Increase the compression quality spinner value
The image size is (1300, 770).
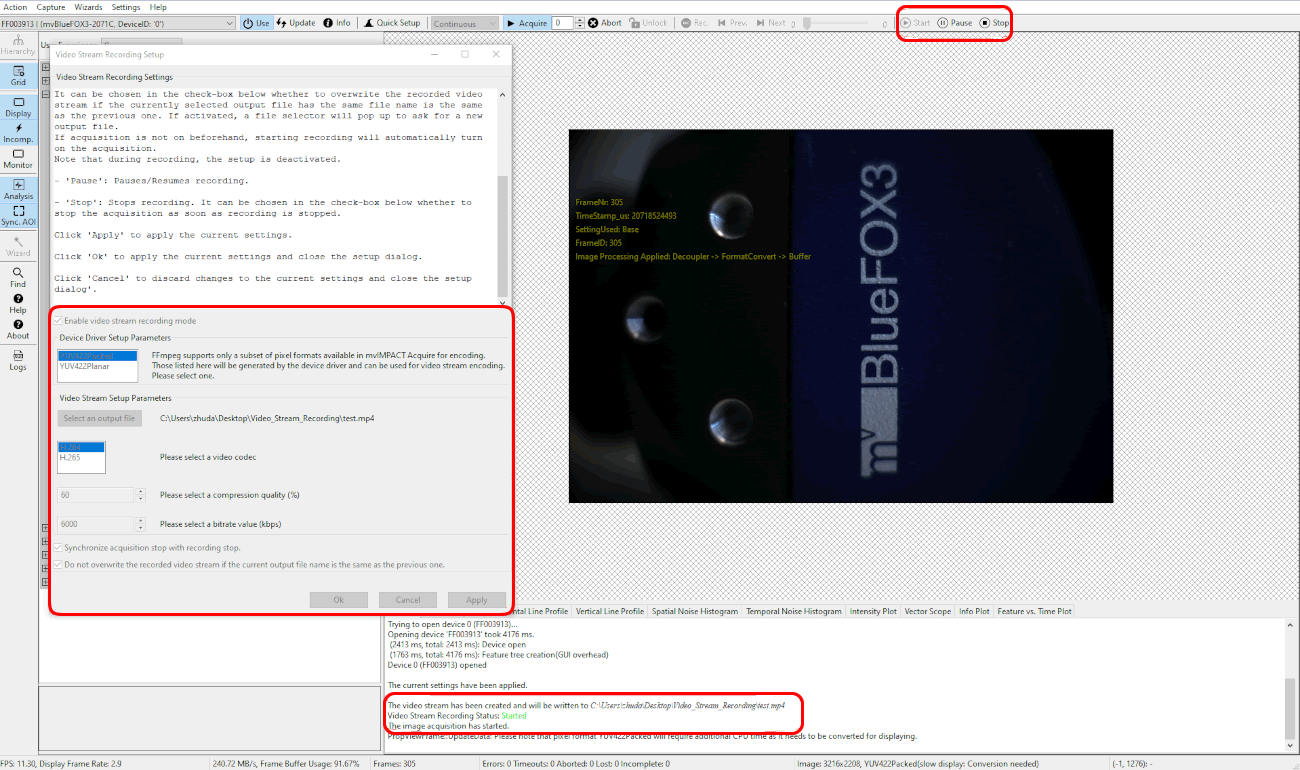[141, 491]
